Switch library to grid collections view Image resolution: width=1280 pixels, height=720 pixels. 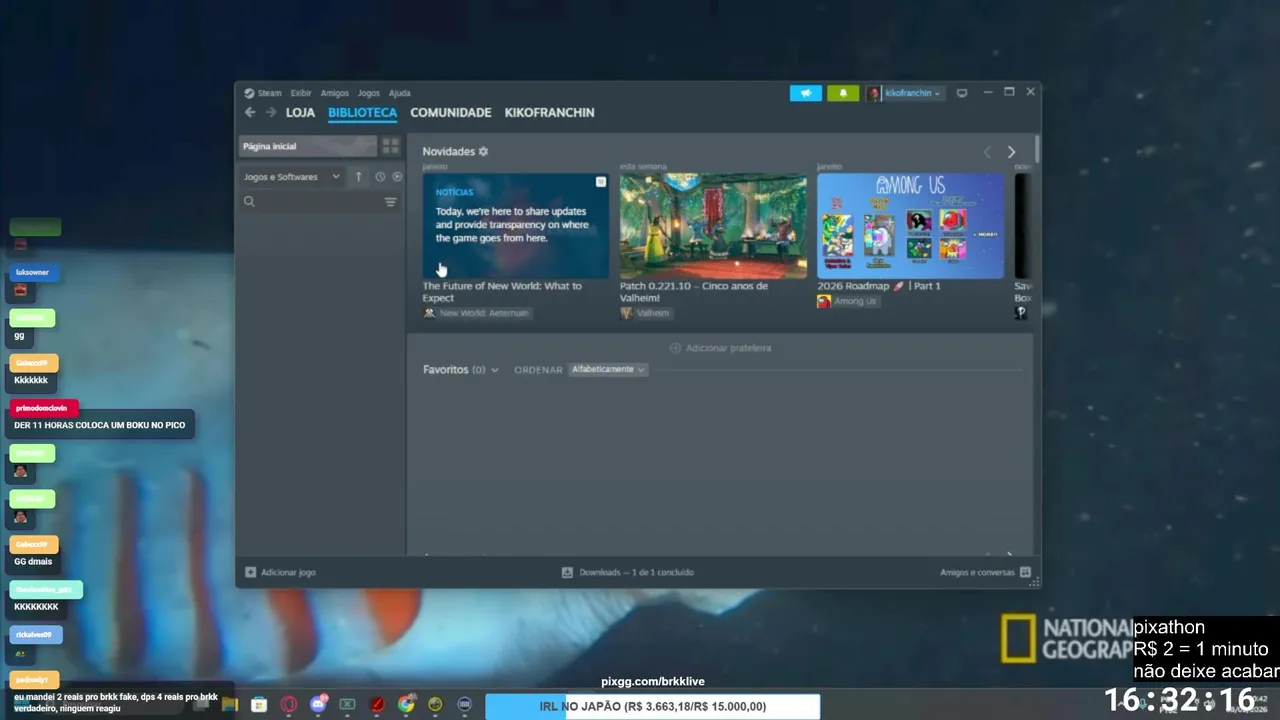click(x=391, y=146)
